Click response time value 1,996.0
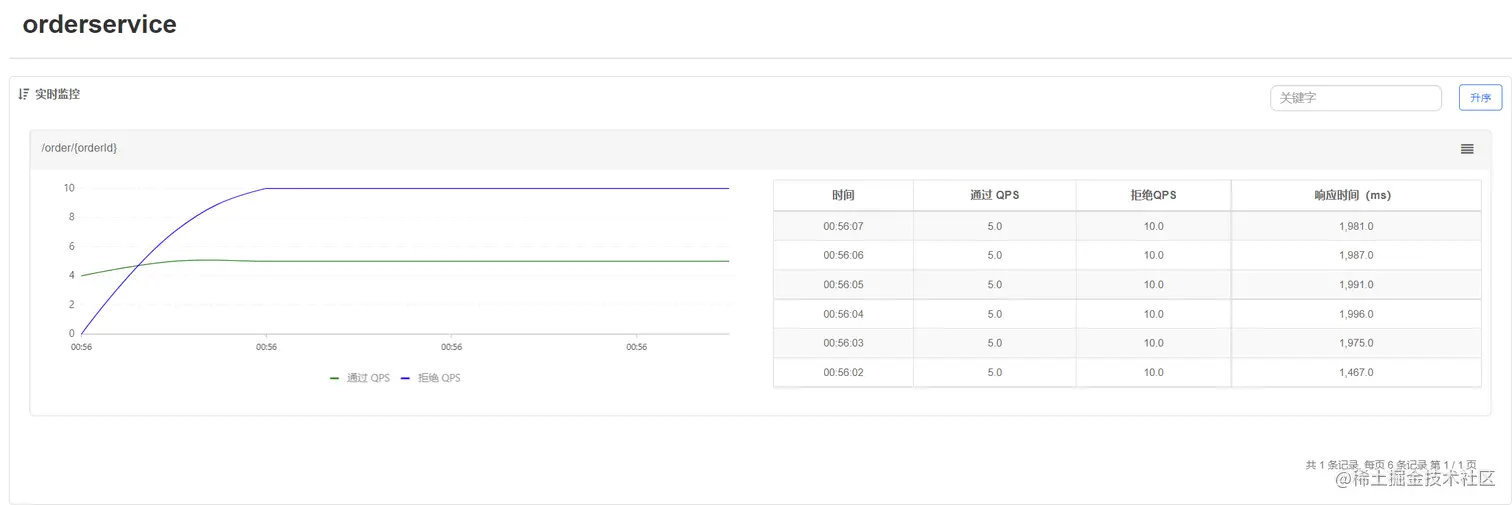 pyautogui.click(x=1356, y=314)
